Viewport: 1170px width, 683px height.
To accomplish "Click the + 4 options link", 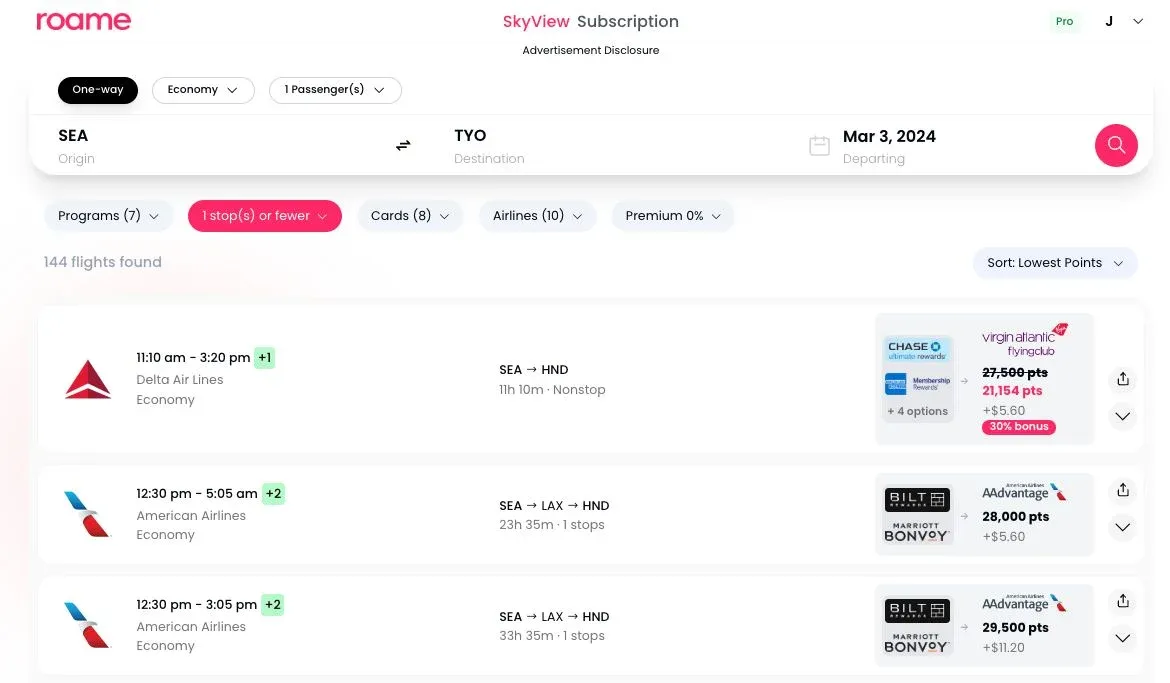I will coord(917,411).
